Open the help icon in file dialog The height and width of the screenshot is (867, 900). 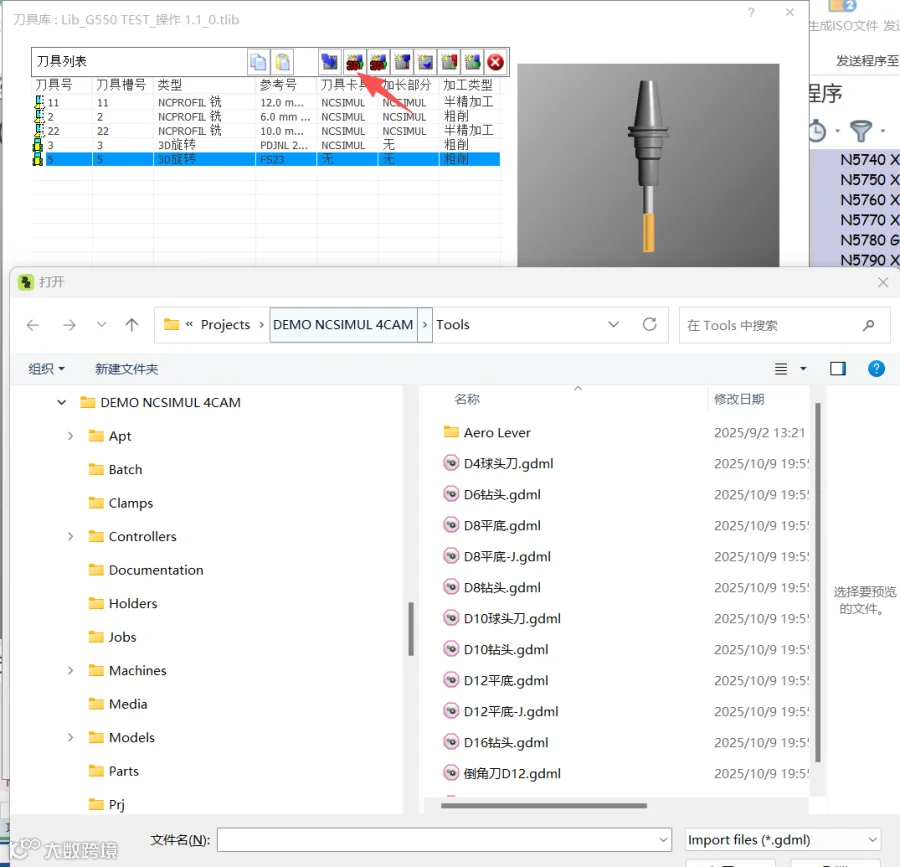click(876, 368)
